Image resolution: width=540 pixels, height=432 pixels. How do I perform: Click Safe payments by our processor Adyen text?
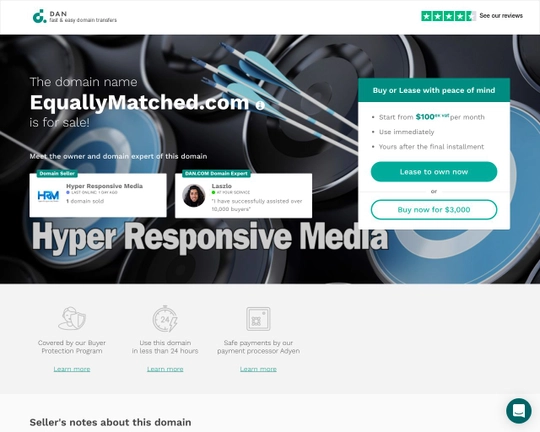point(258,347)
